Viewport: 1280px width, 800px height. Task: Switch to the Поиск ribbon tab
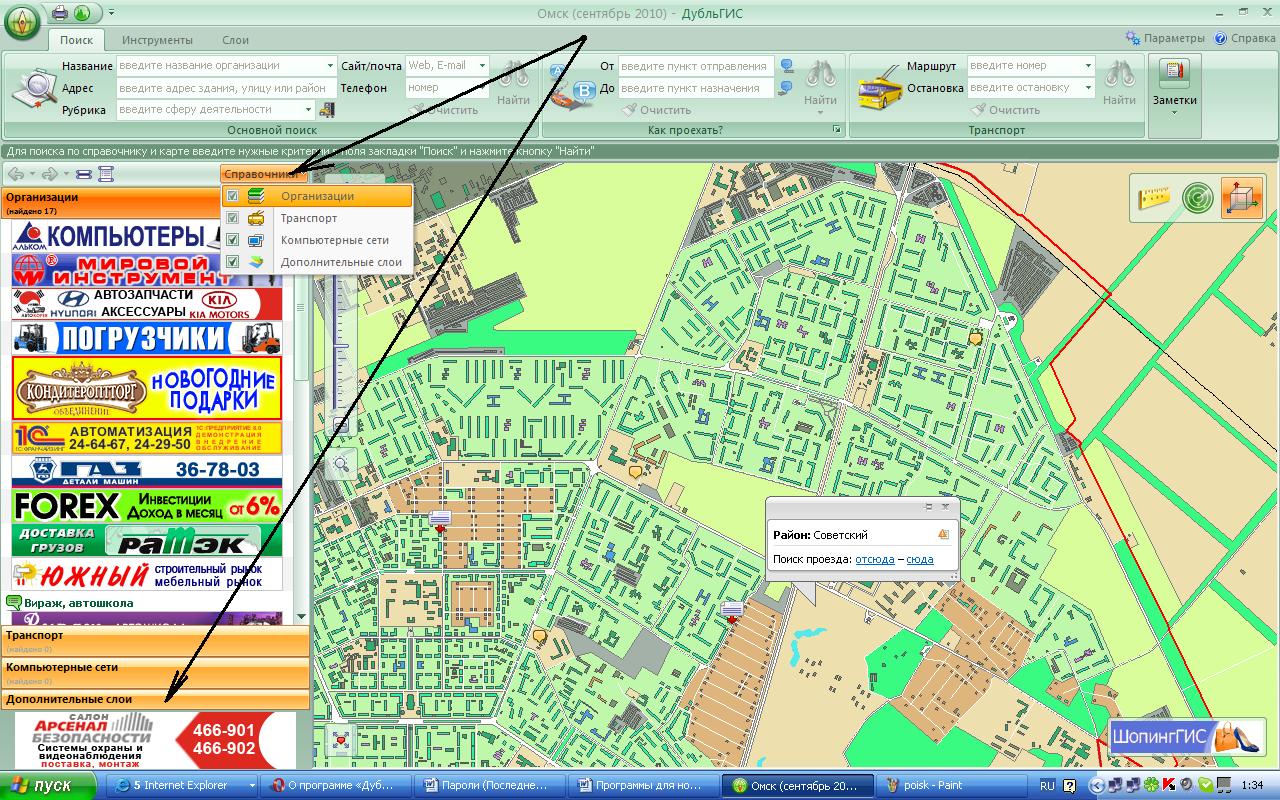pyautogui.click(x=76, y=40)
